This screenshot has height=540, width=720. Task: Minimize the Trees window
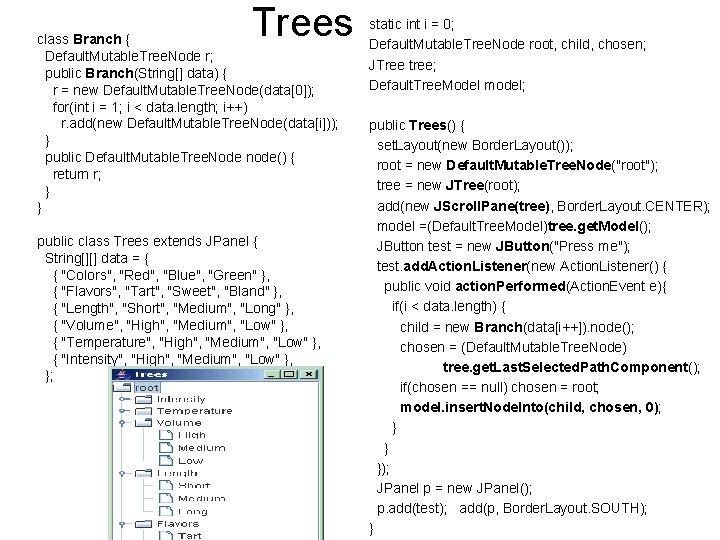tap(272, 374)
